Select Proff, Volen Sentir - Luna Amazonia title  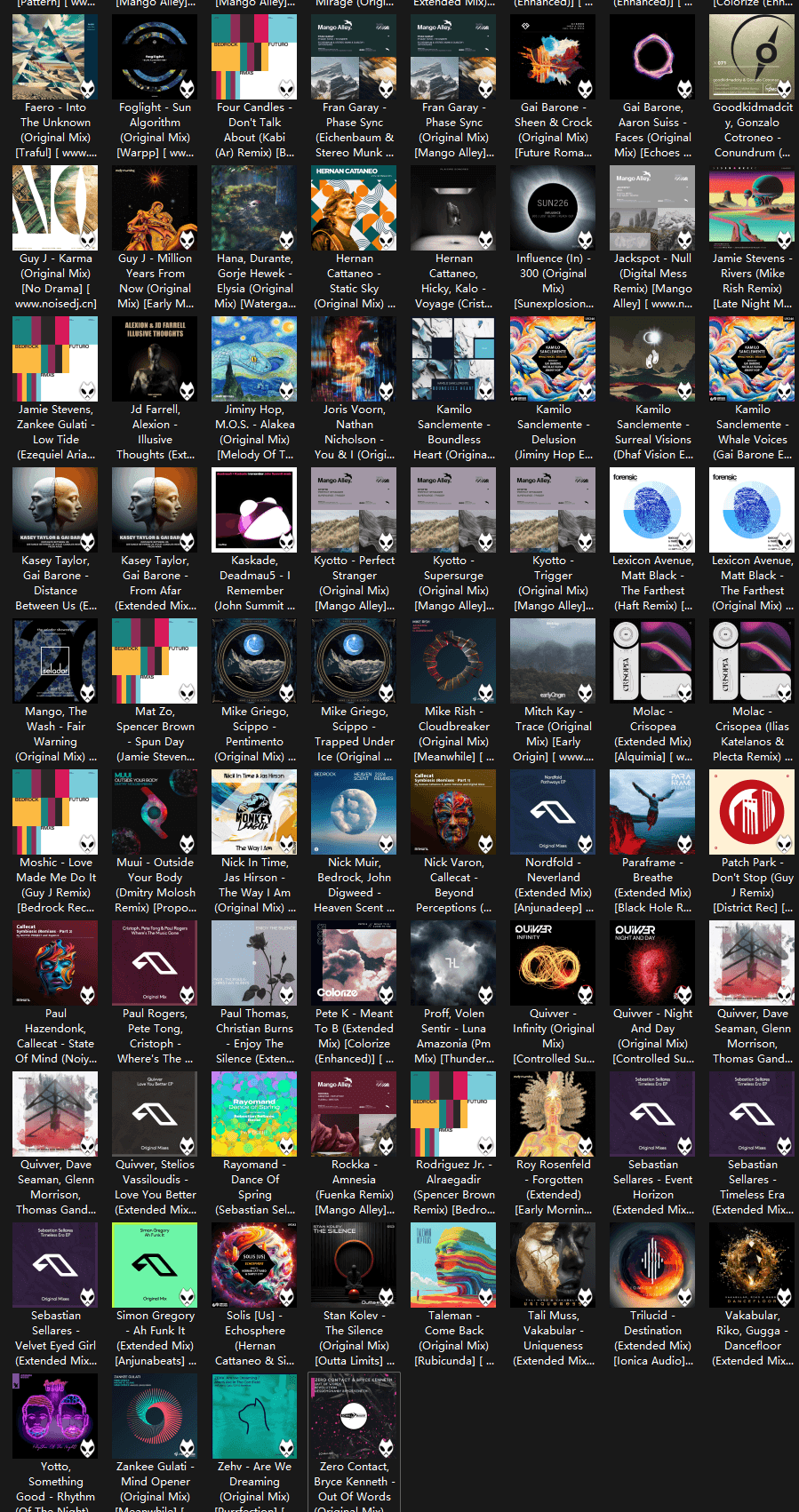click(453, 1036)
